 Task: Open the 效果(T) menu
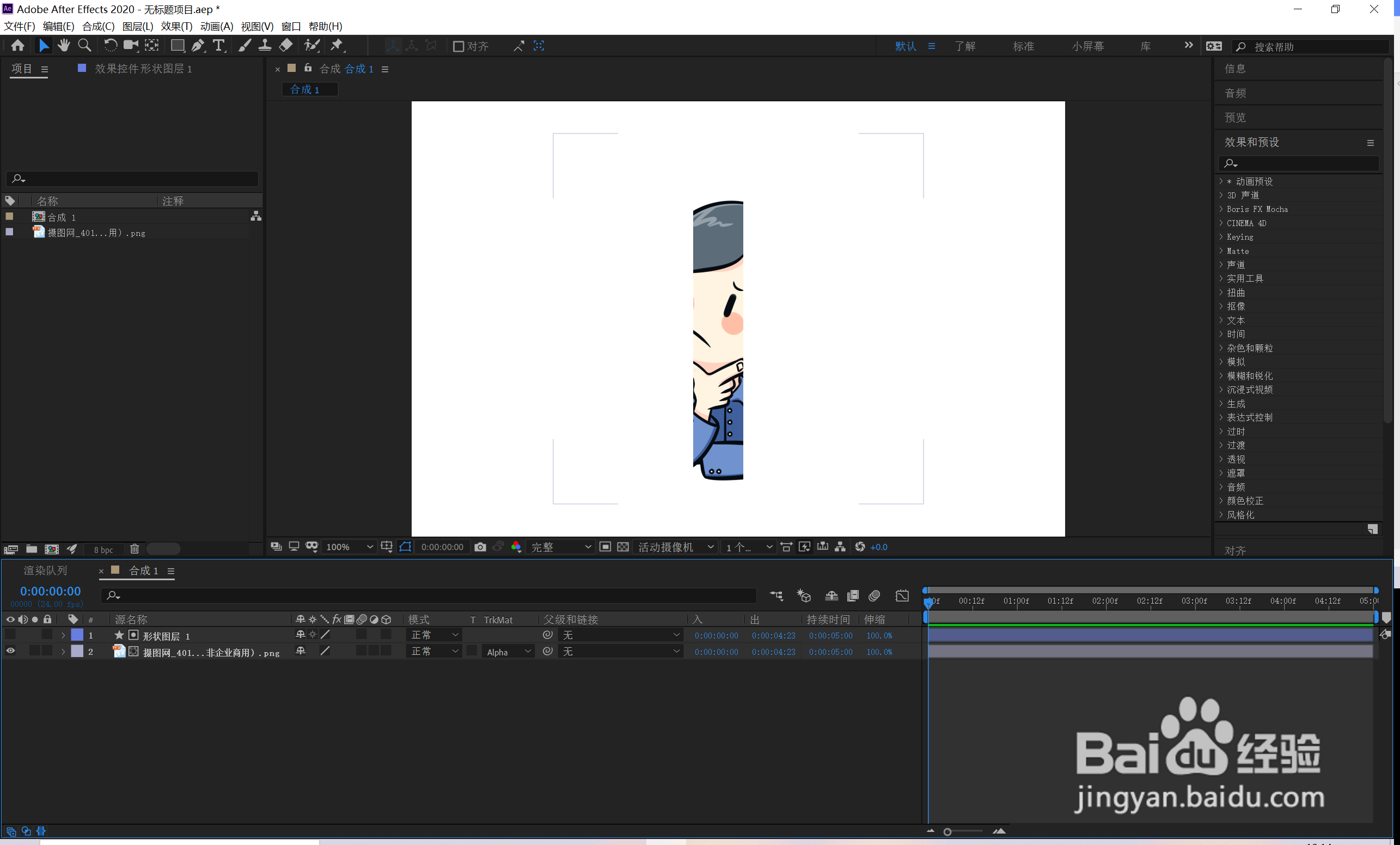(x=177, y=26)
